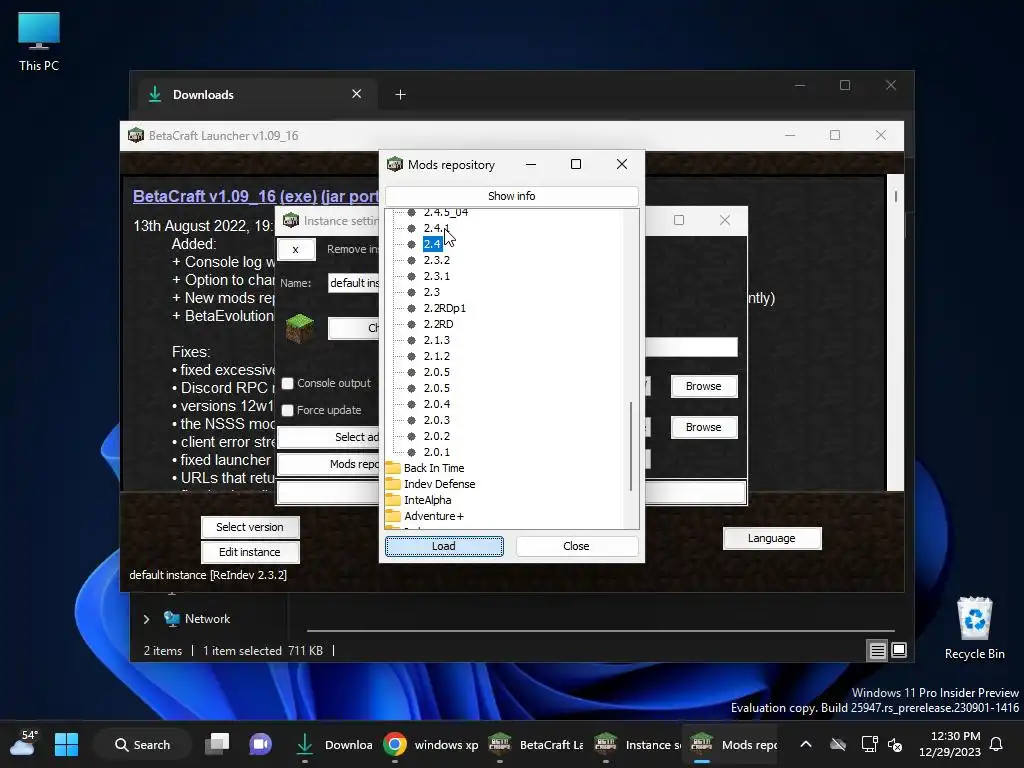Image resolution: width=1024 pixels, height=768 pixels.
Task: Select version 2.3.1 in list
Action: coord(437,276)
